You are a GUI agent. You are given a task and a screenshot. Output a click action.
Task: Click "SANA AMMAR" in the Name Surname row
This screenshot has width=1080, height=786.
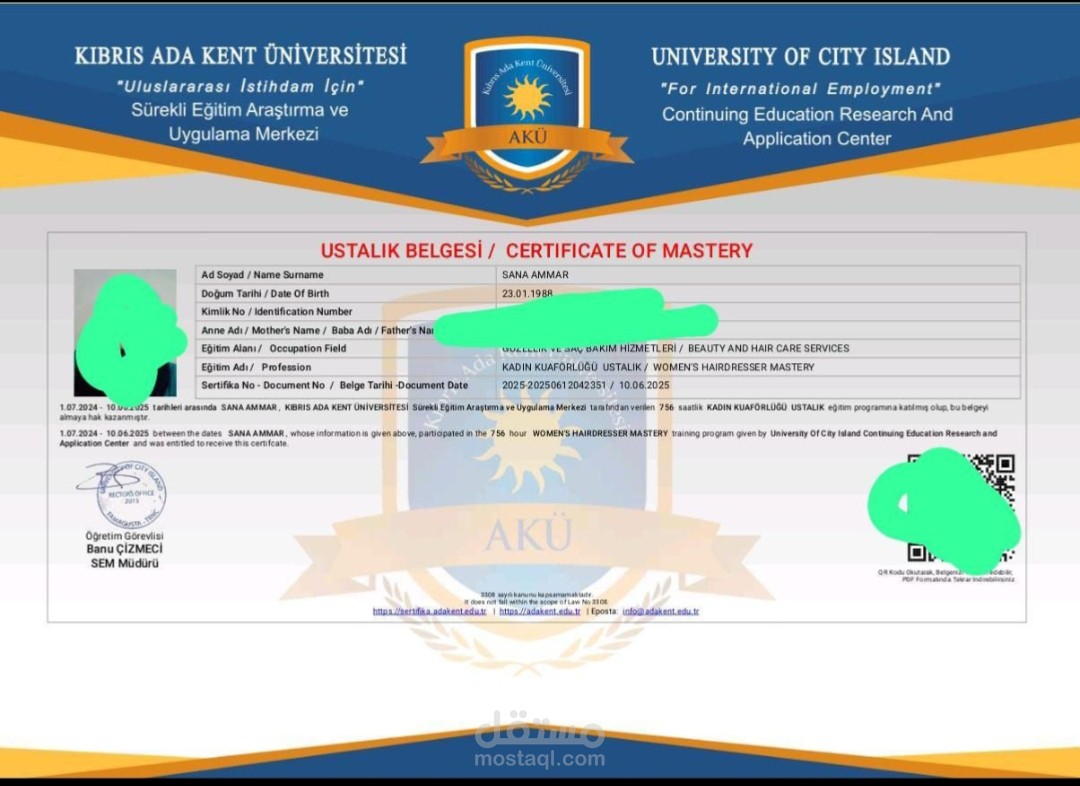tap(535, 275)
